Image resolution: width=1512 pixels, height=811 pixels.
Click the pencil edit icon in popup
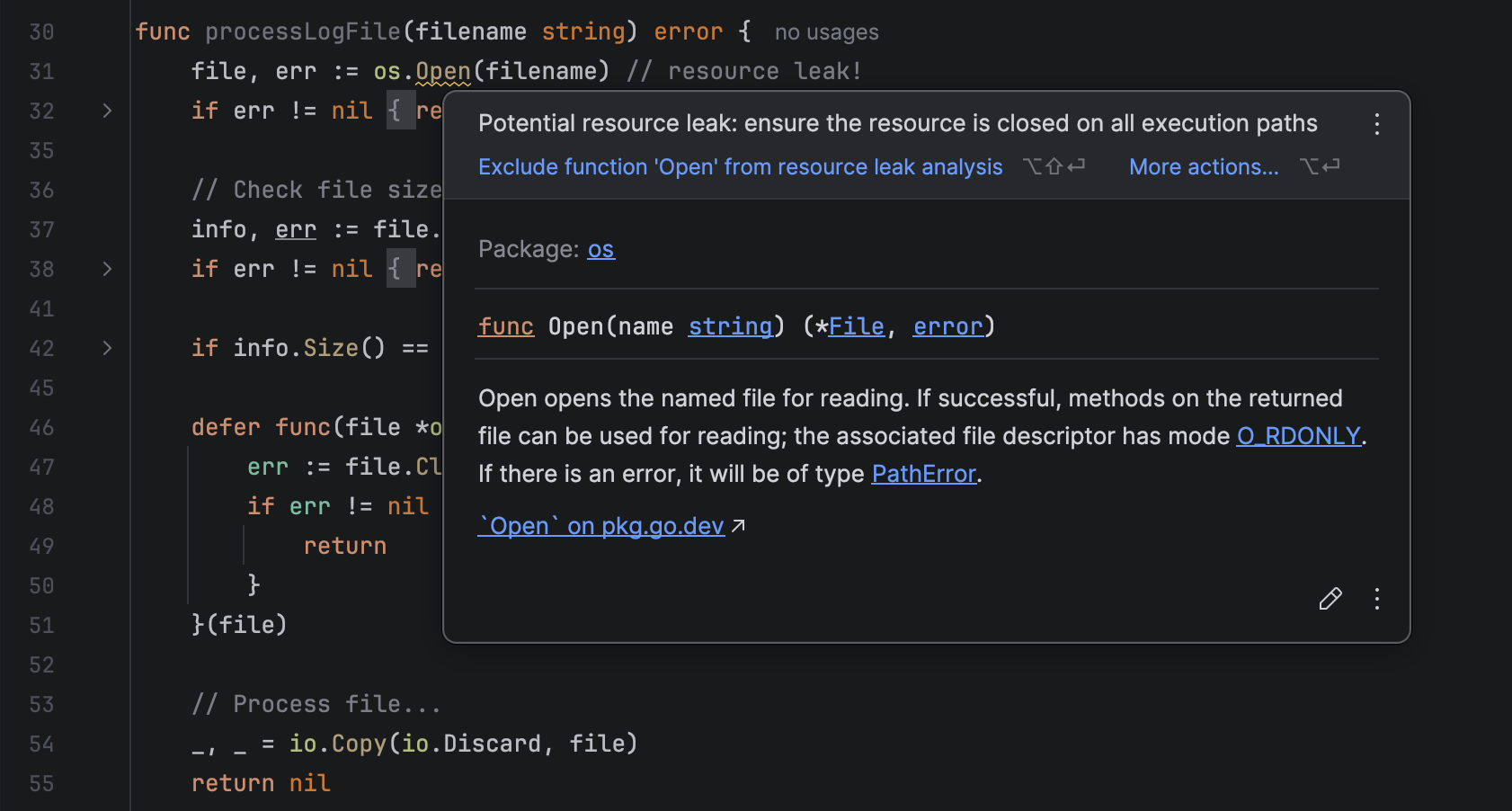coord(1330,599)
